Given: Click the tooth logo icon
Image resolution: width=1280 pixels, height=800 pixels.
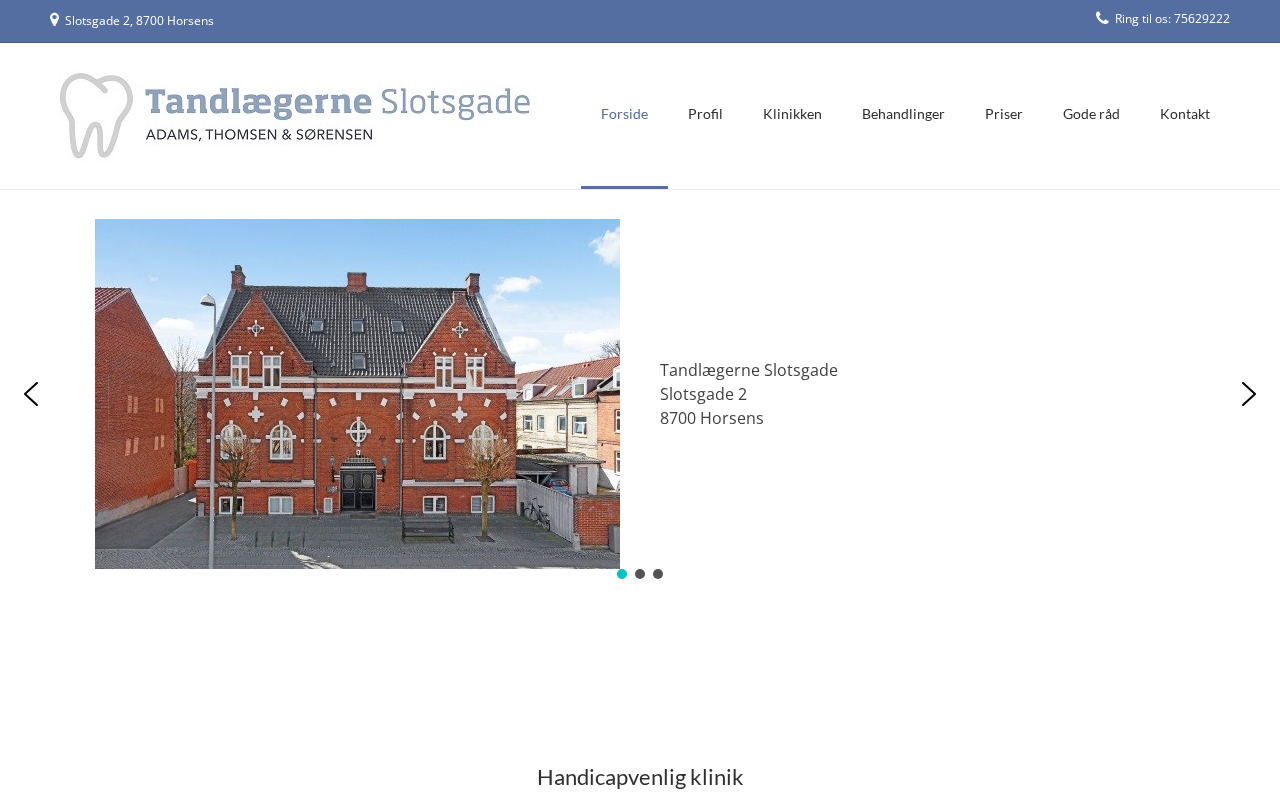Looking at the screenshot, I should tap(96, 115).
